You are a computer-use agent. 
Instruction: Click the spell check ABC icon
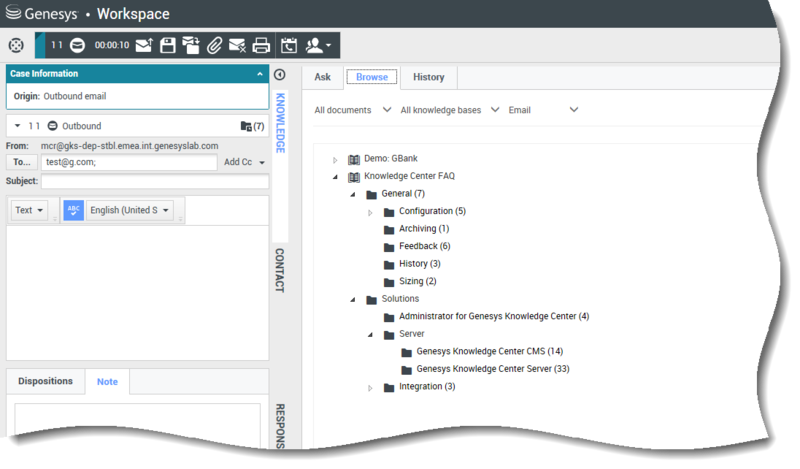[73, 210]
